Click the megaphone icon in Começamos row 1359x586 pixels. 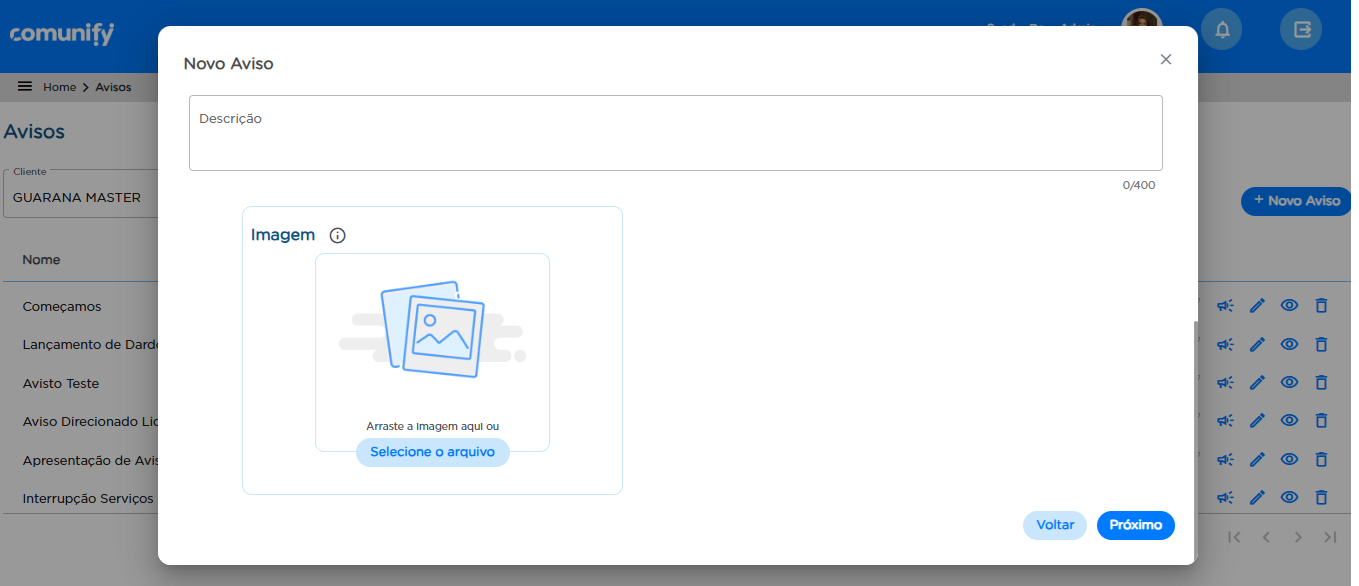[1225, 306]
